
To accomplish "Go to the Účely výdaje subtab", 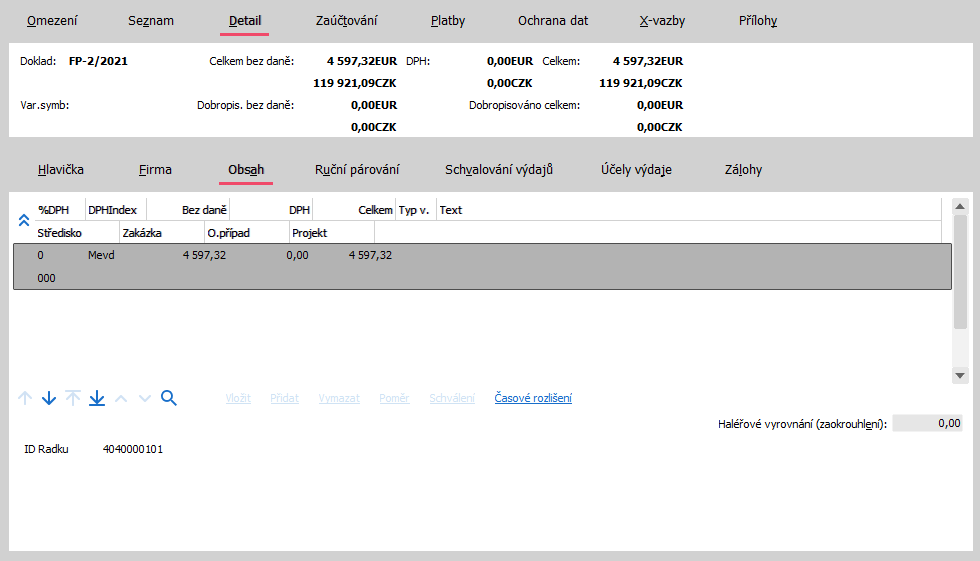I will [x=636, y=170].
